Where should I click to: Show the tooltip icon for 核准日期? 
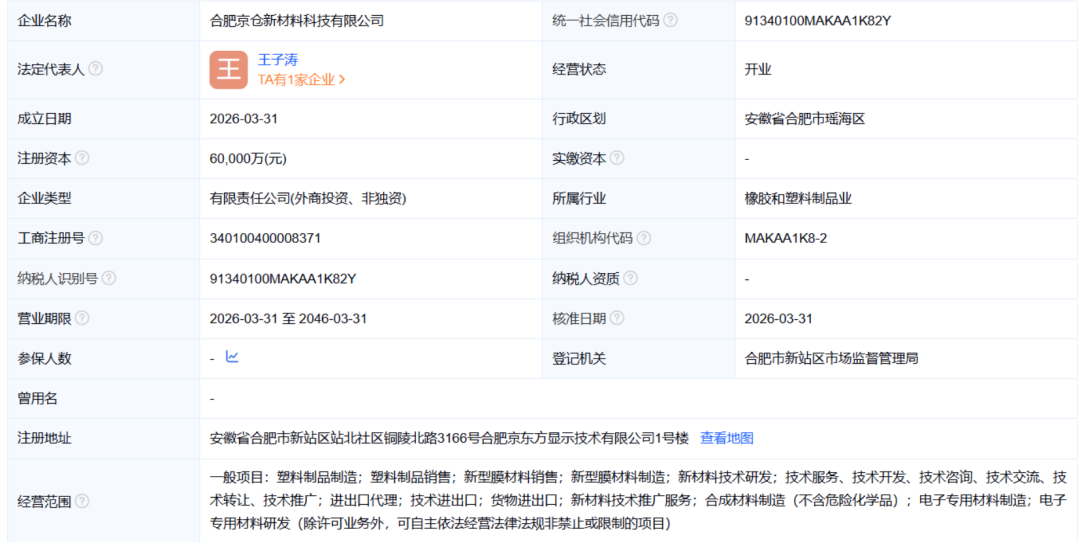click(x=617, y=318)
